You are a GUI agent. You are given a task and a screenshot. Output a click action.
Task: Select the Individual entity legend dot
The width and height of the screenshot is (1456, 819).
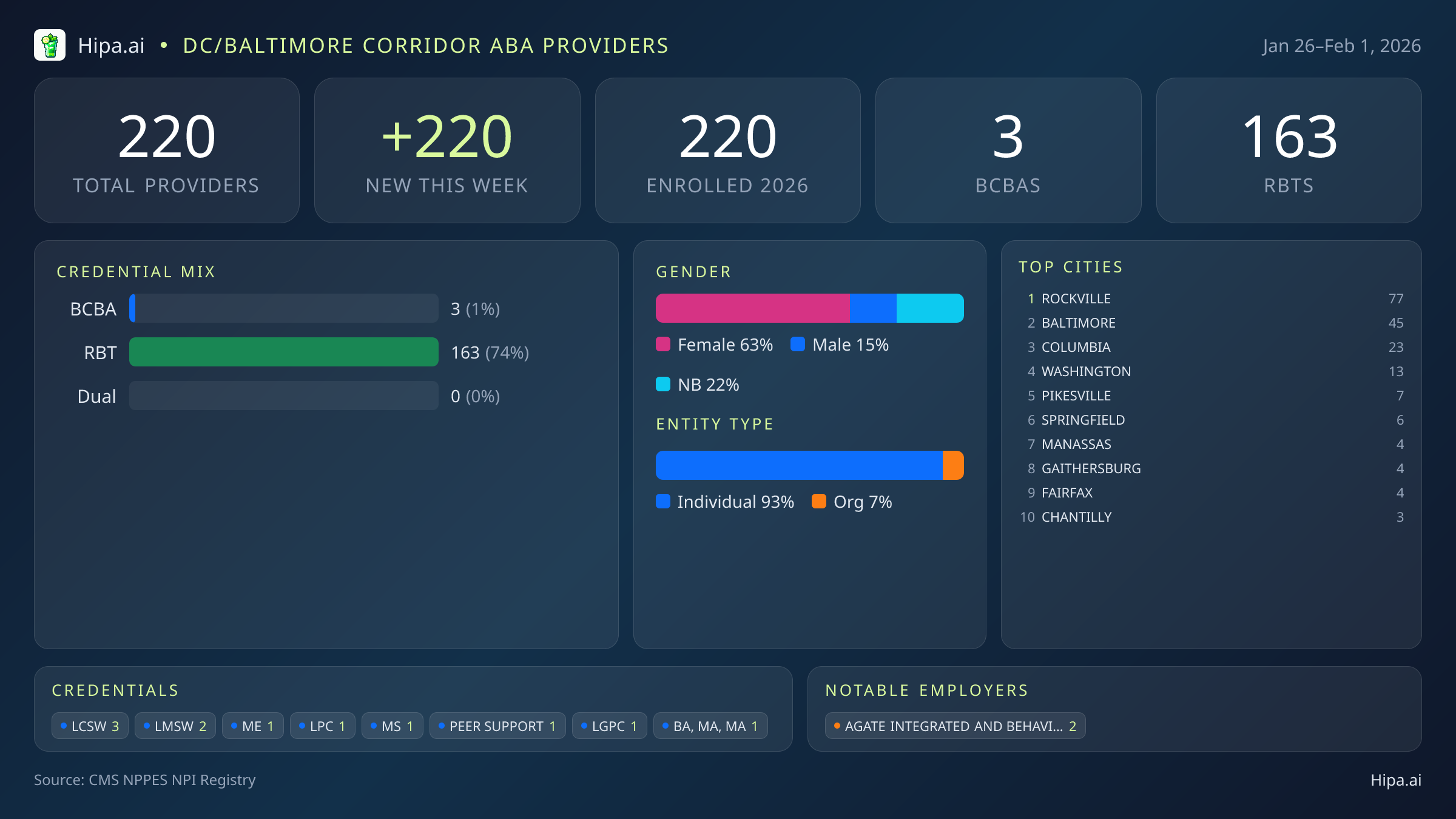pos(664,502)
